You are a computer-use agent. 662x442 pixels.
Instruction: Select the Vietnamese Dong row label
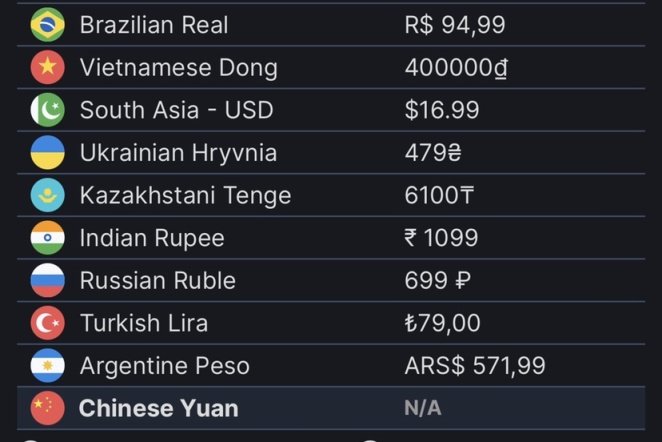[179, 68]
